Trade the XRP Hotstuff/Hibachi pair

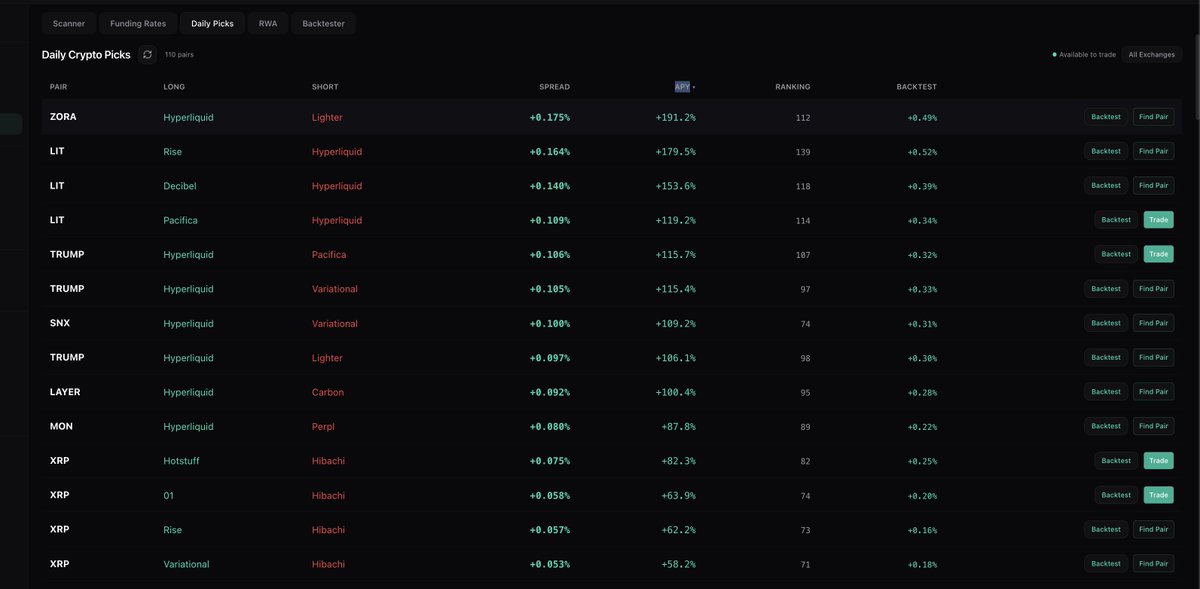click(1158, 461)
